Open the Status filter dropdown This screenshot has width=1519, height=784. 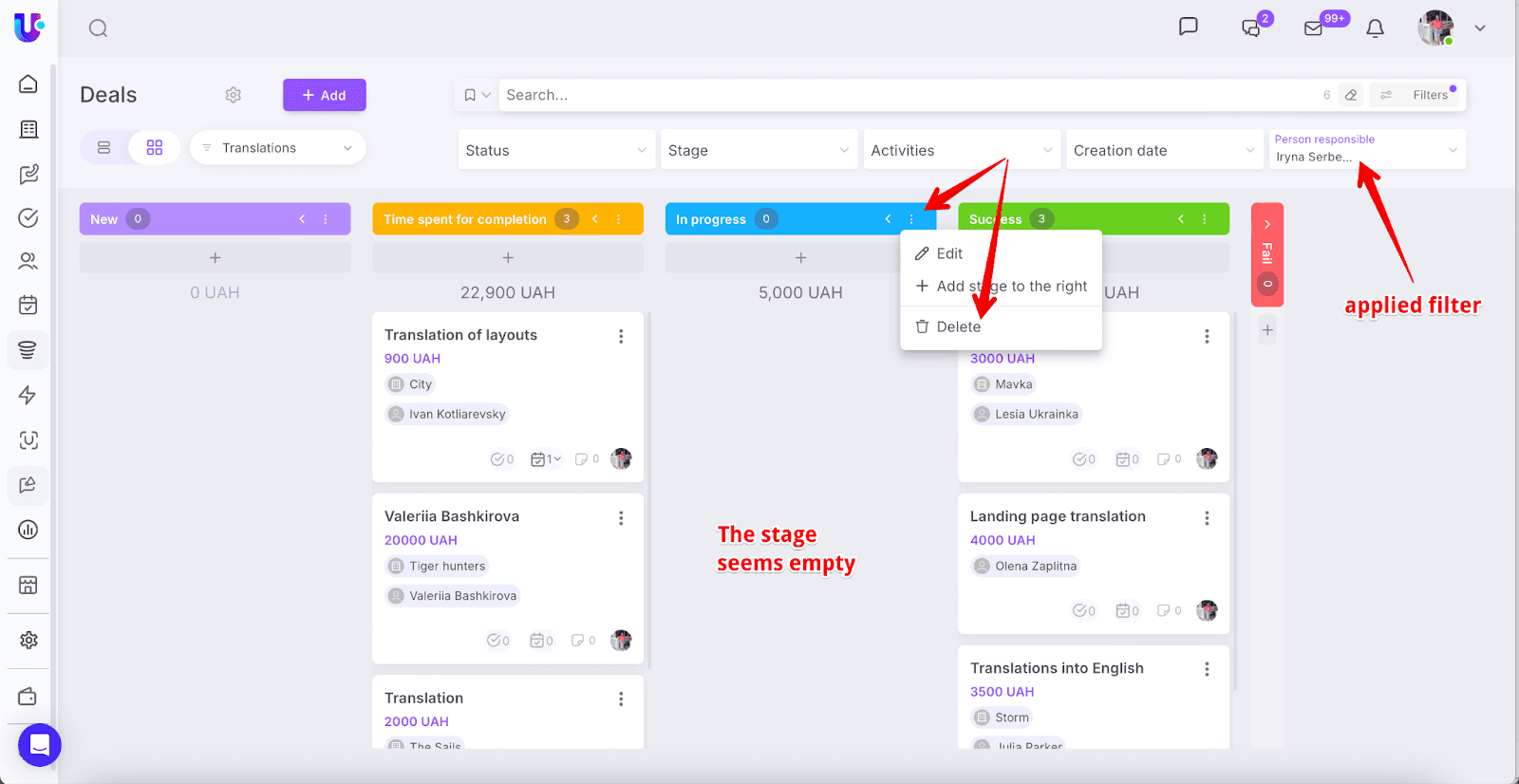coord(556,150)
